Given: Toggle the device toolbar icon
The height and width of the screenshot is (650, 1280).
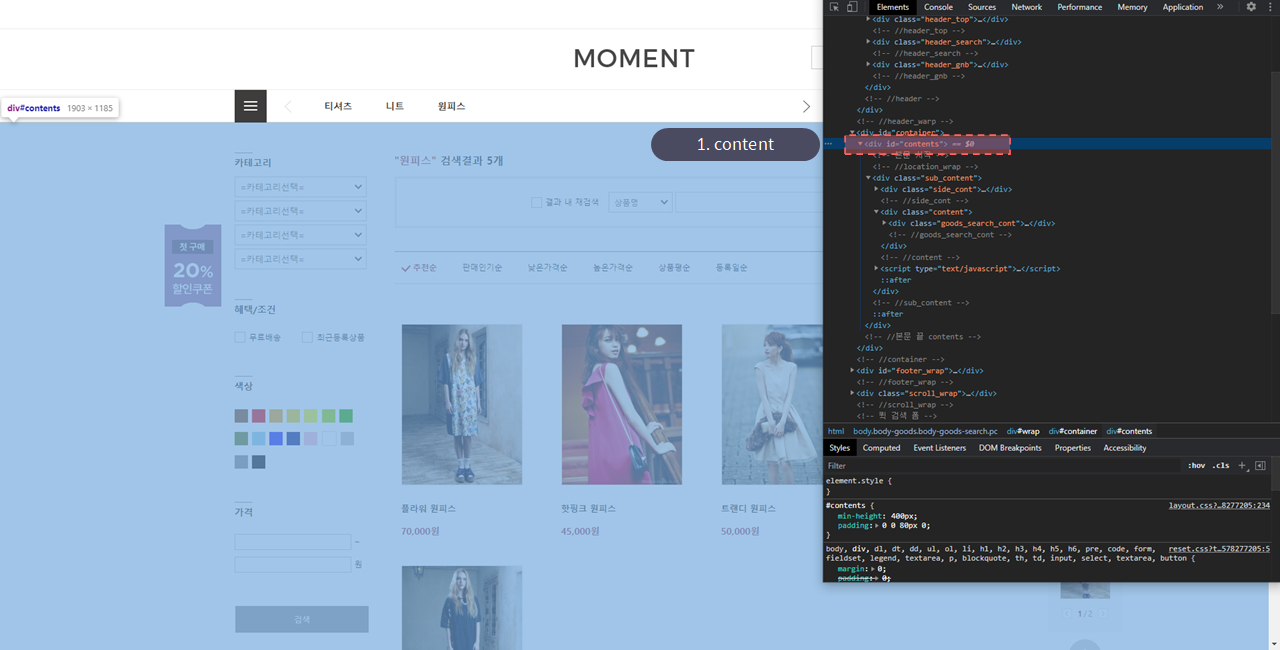Looking at the screenshot, I should (852, 7).
